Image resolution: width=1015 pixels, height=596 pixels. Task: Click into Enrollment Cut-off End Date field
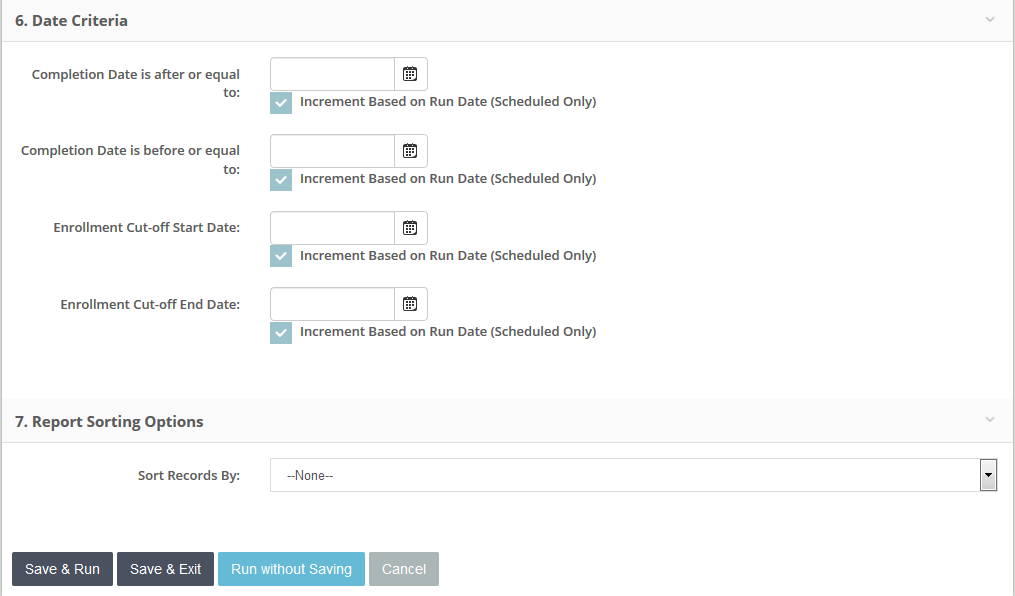coord(332,304)
